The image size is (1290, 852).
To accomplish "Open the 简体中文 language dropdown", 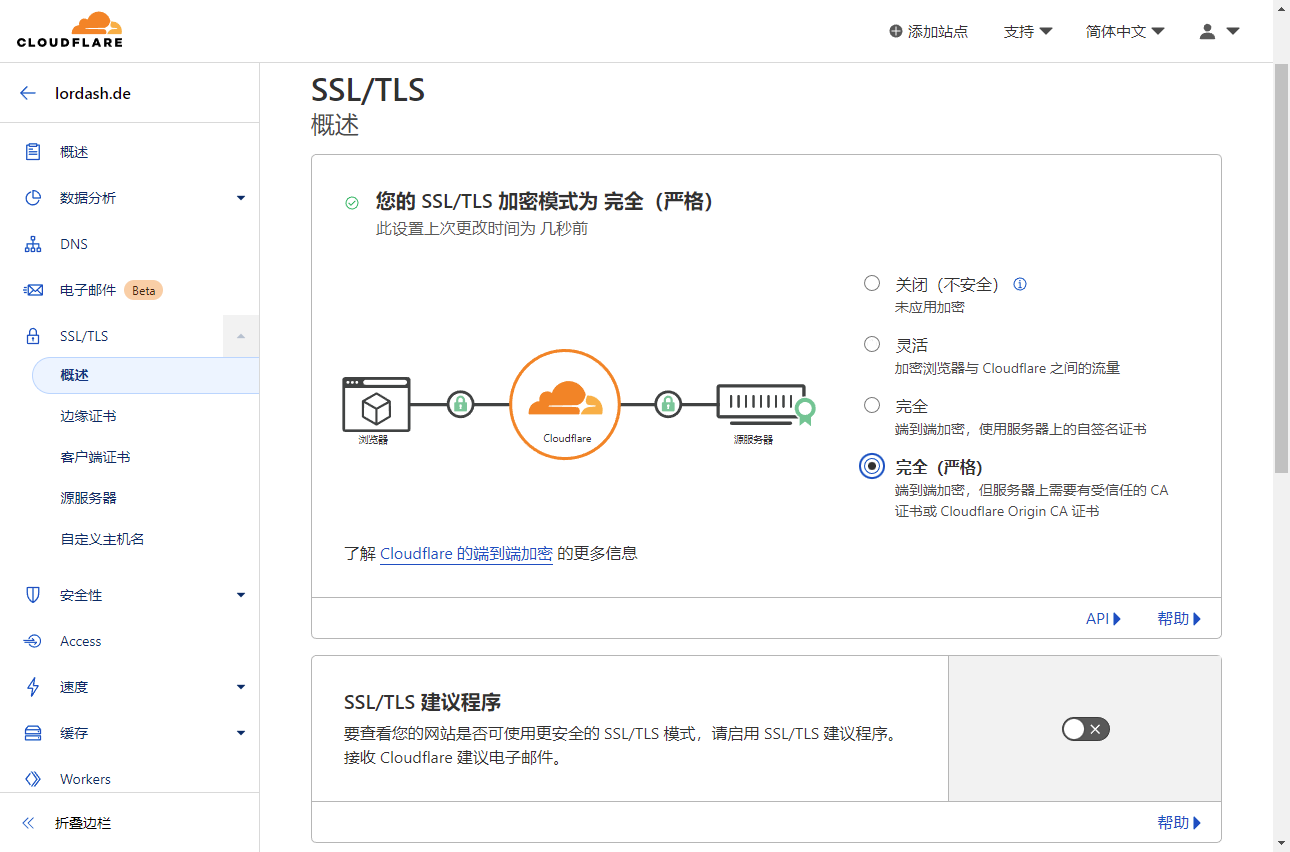I will pyautogui.click(x=1125, y=31).
